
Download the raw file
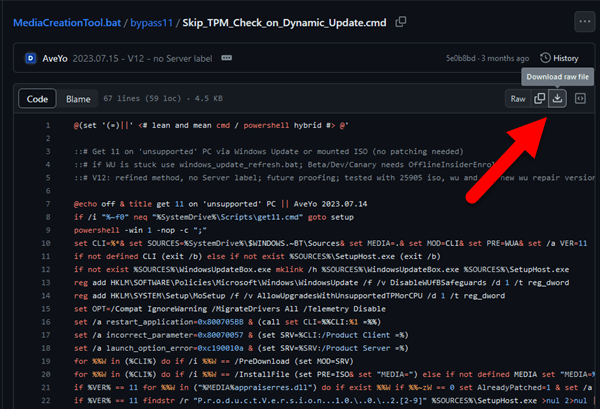tap(557, 98)
